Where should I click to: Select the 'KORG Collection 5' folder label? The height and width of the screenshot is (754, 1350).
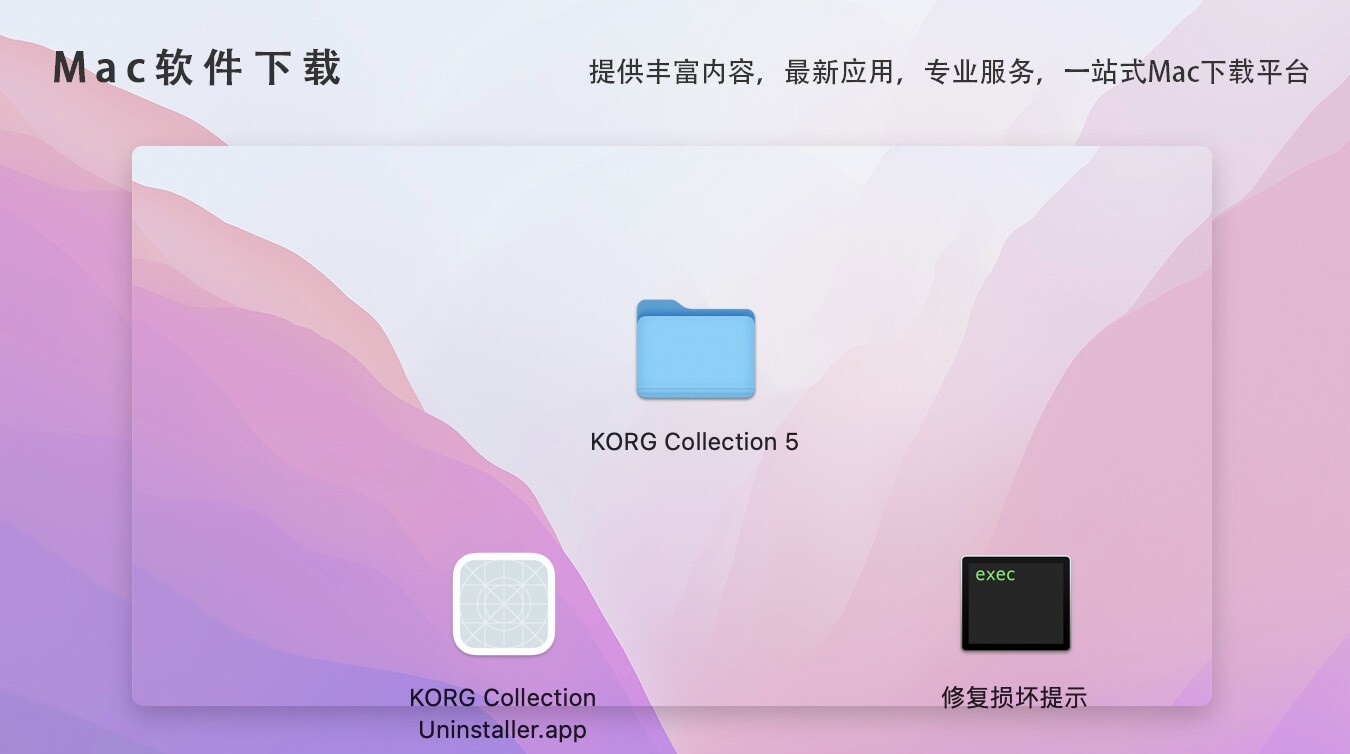[695, 442]
